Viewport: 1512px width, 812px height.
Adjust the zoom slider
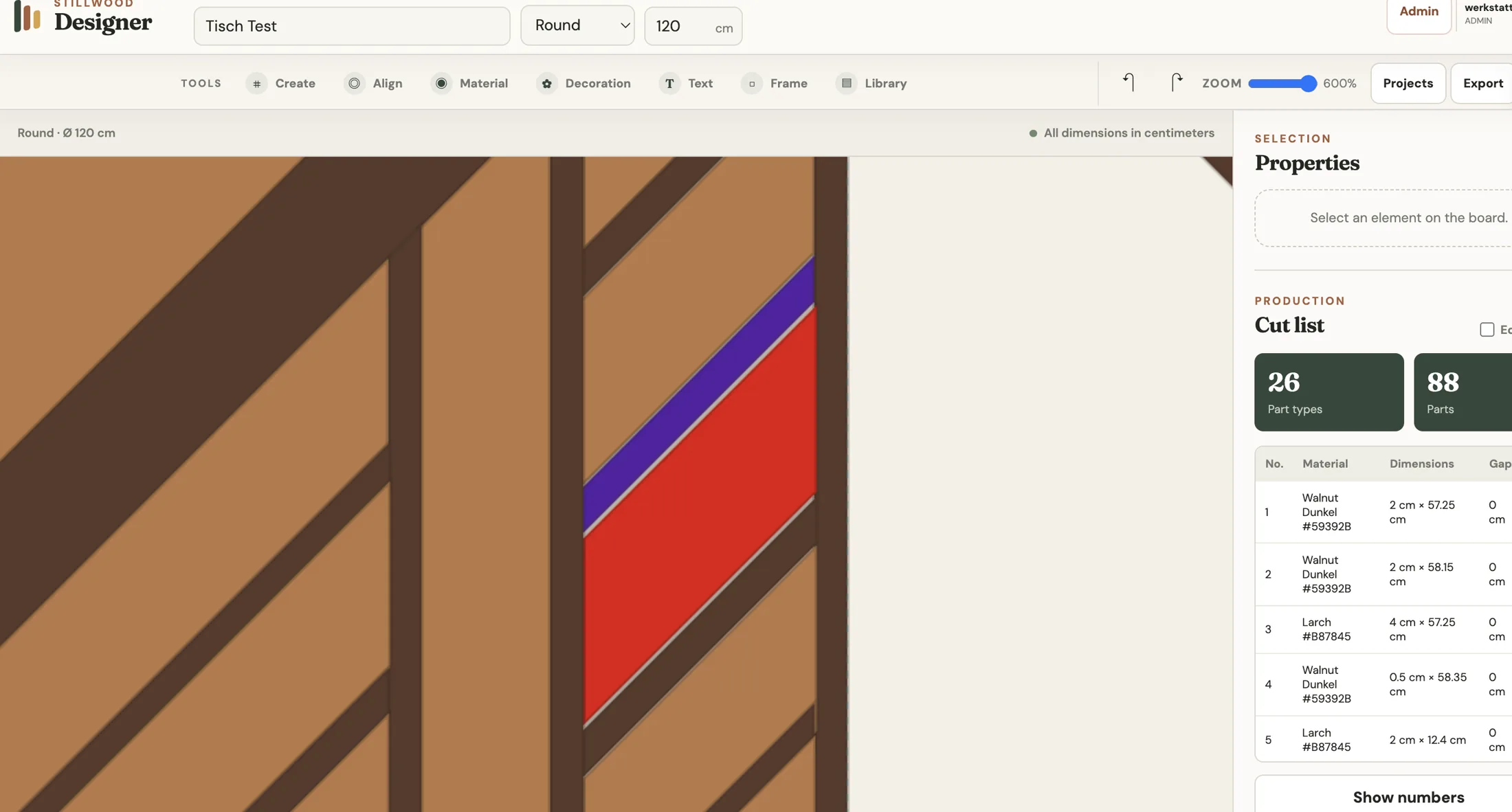click(1282, 83)
